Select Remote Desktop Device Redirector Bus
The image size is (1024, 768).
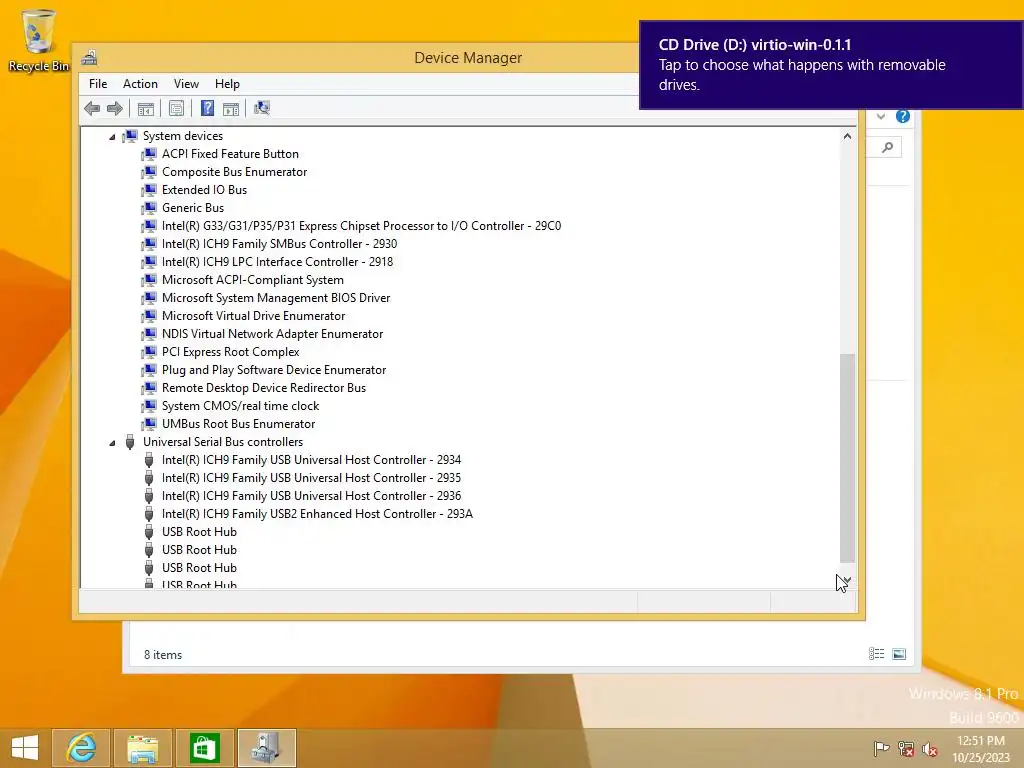coord(264,388)
